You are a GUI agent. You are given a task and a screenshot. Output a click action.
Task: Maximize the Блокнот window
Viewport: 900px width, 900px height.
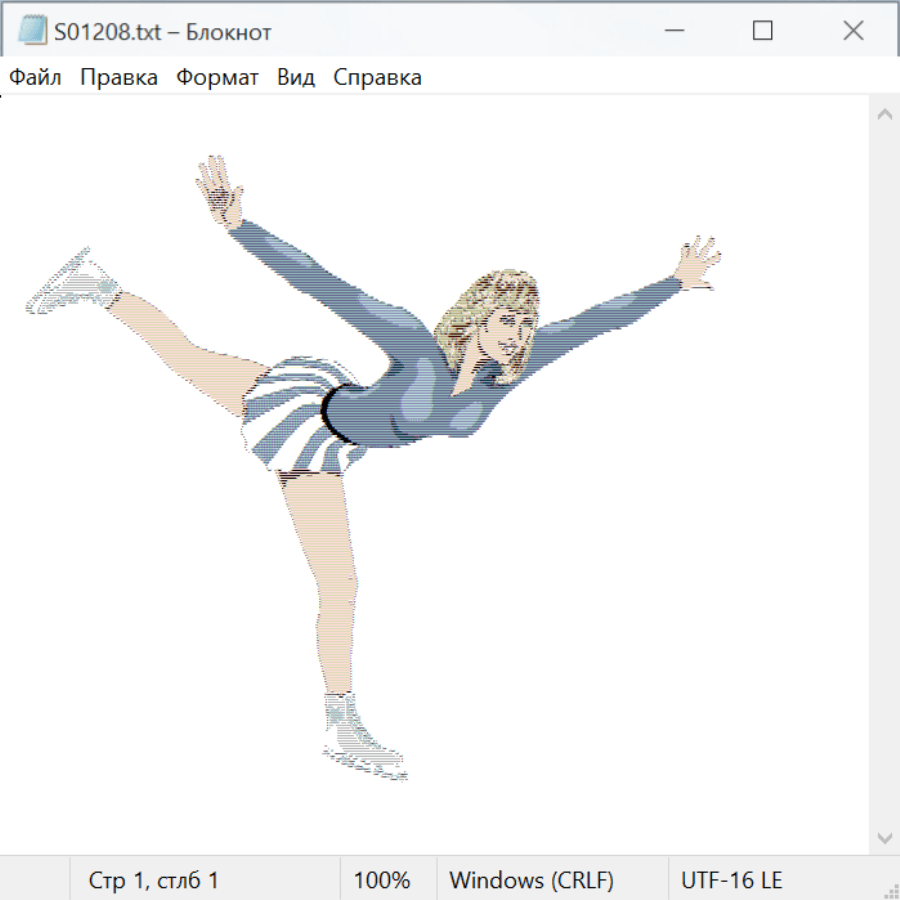[763, 31]
